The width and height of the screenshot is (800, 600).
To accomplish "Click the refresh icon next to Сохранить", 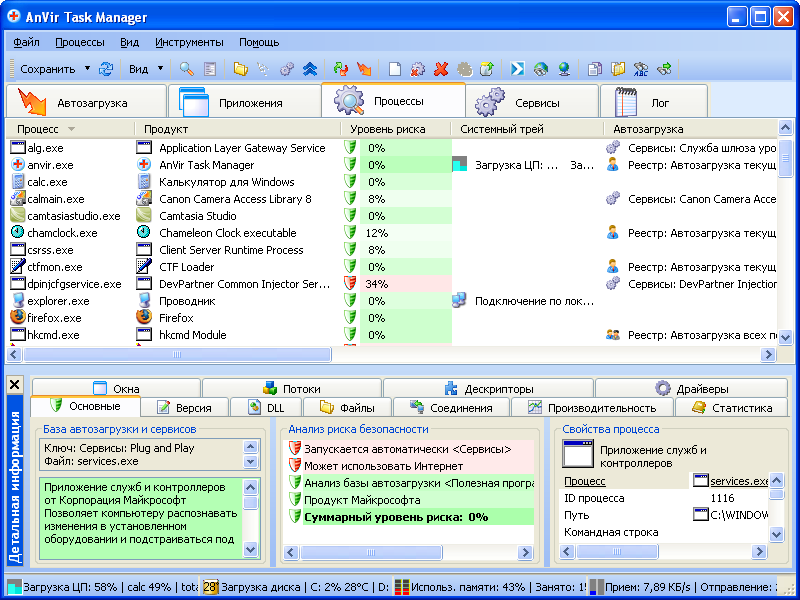I will (106, 69).
